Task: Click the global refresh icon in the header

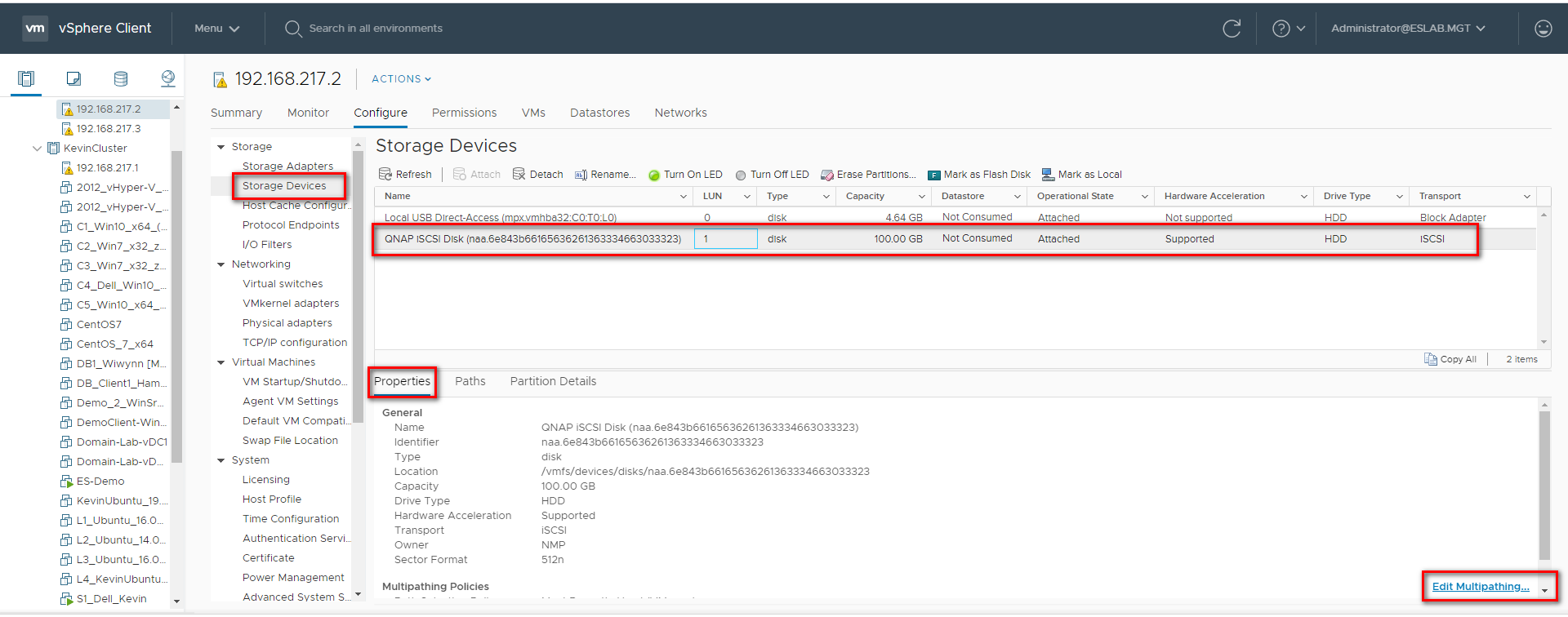Action: click(1232, 29)
